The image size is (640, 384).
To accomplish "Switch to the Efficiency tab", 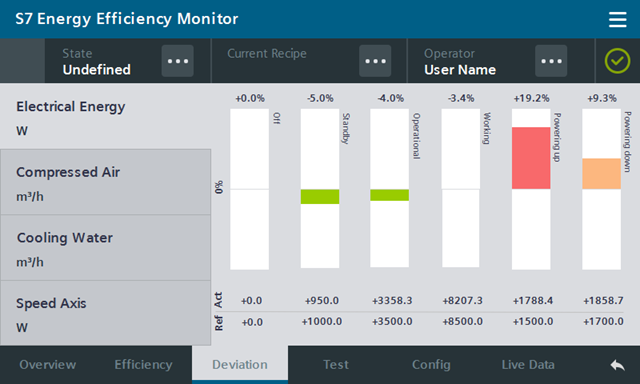I will pyautogui.click(x=143, y=364).
